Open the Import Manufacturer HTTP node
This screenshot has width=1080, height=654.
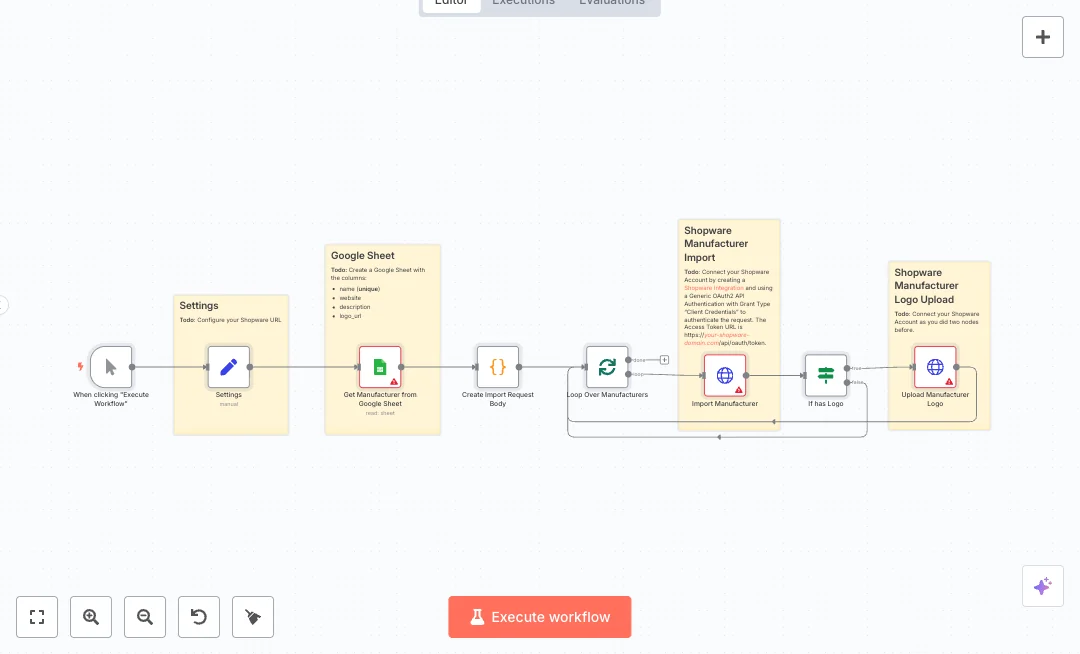[x=725, y=375]
